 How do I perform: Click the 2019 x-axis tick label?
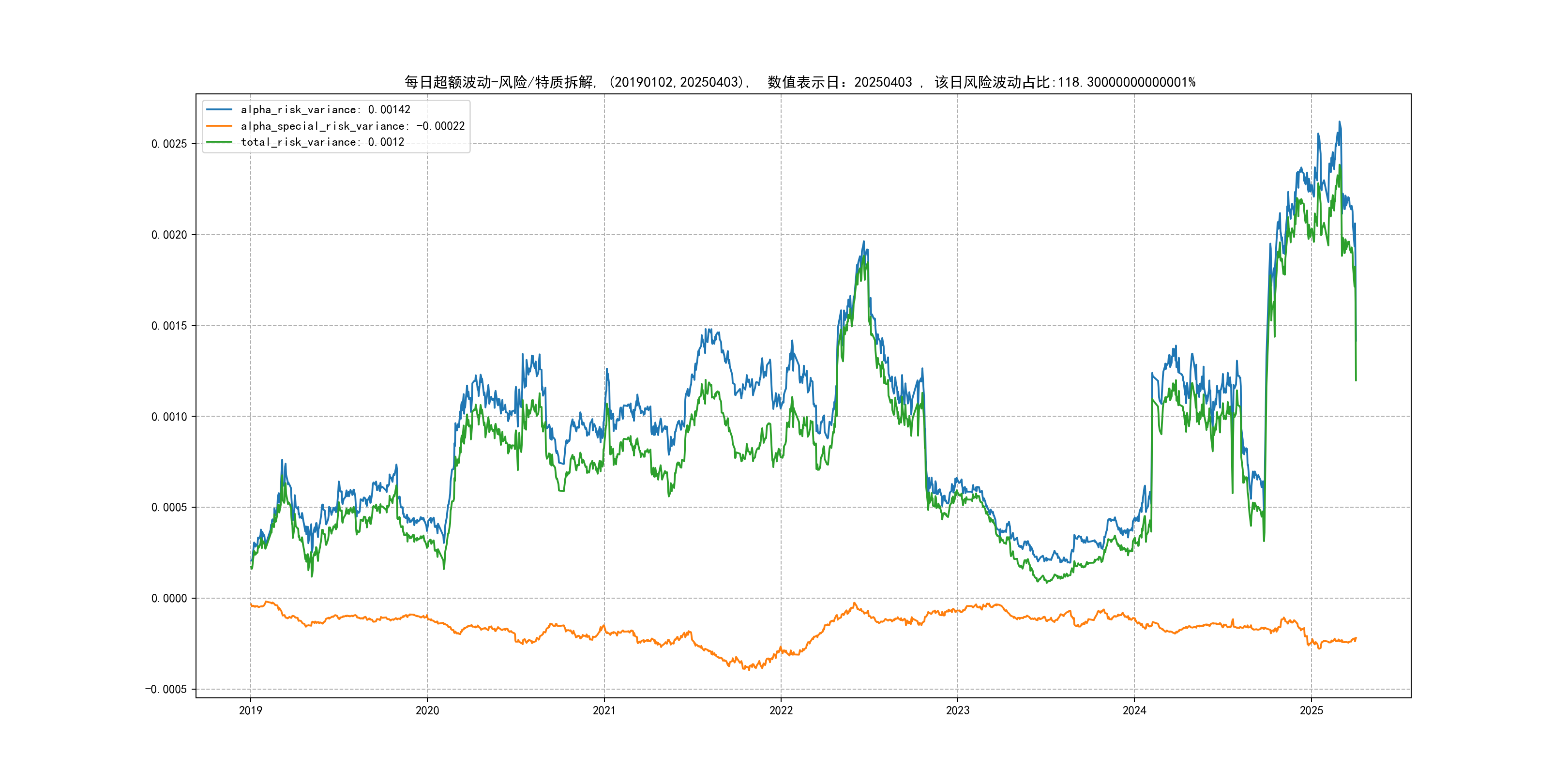(250, 710)
